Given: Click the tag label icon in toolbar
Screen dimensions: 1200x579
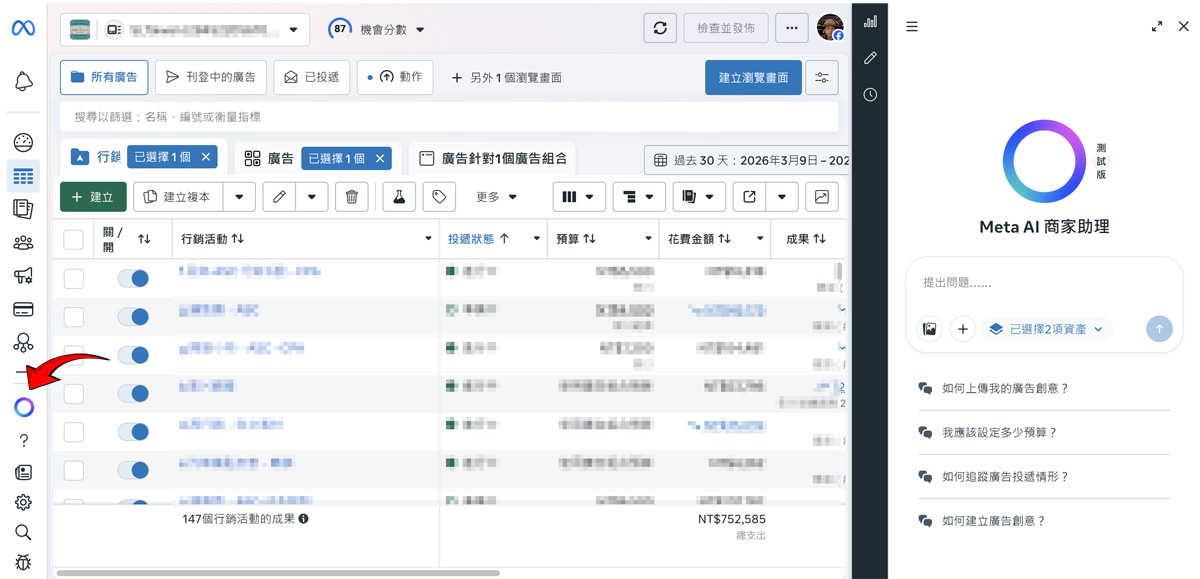Looking at the screenshot, I should (439, 197).
